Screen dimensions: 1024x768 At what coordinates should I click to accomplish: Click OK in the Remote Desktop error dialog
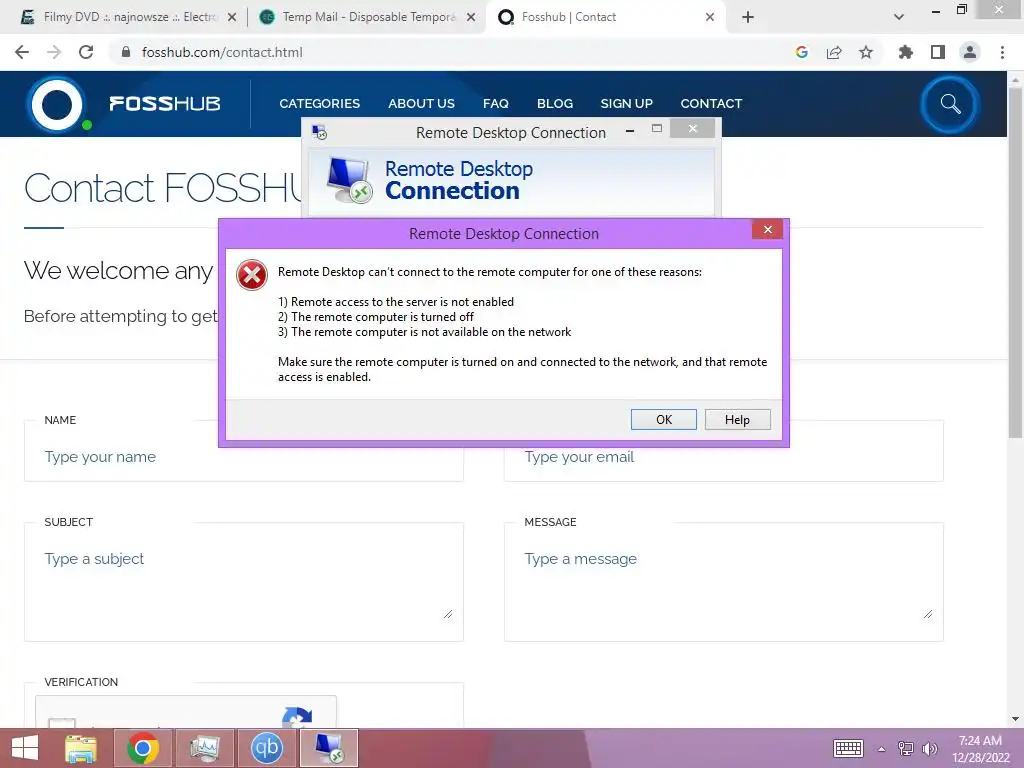pos(664,419)
